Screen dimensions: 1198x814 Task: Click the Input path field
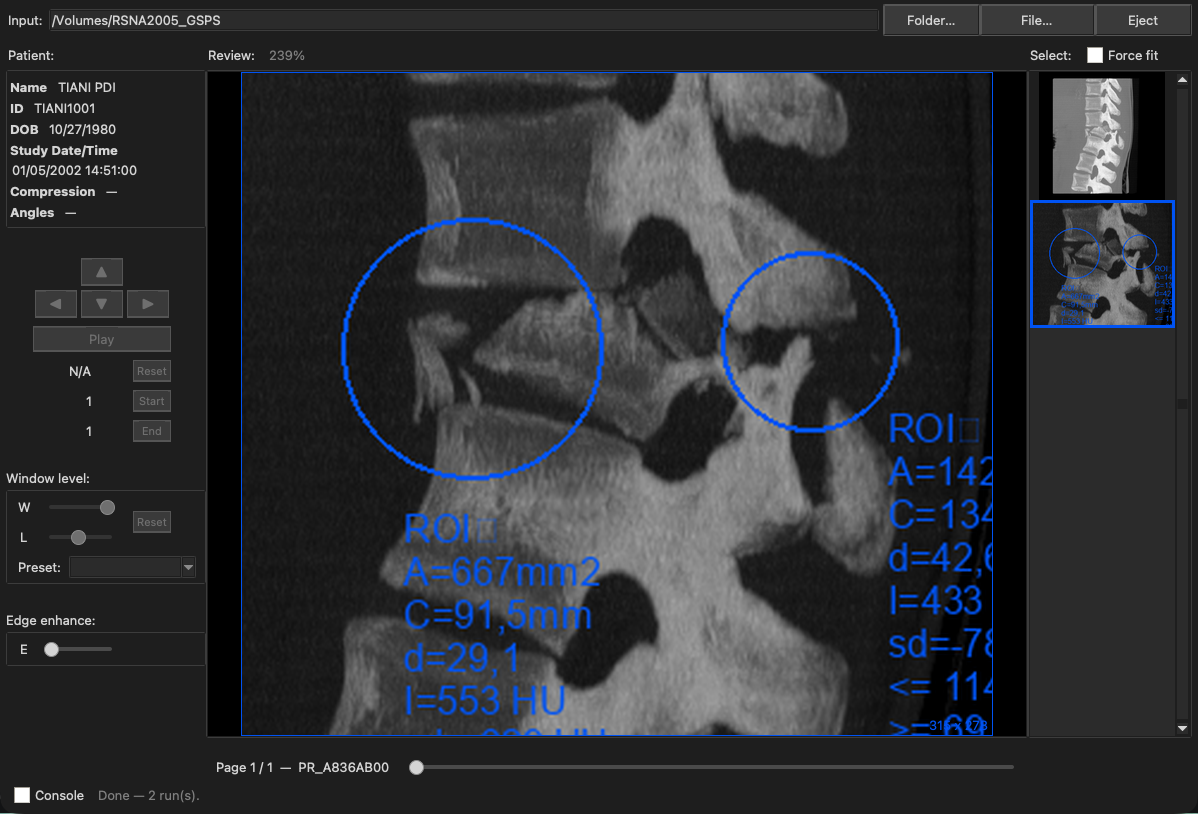pyautogui.click(x=464, y=21)
